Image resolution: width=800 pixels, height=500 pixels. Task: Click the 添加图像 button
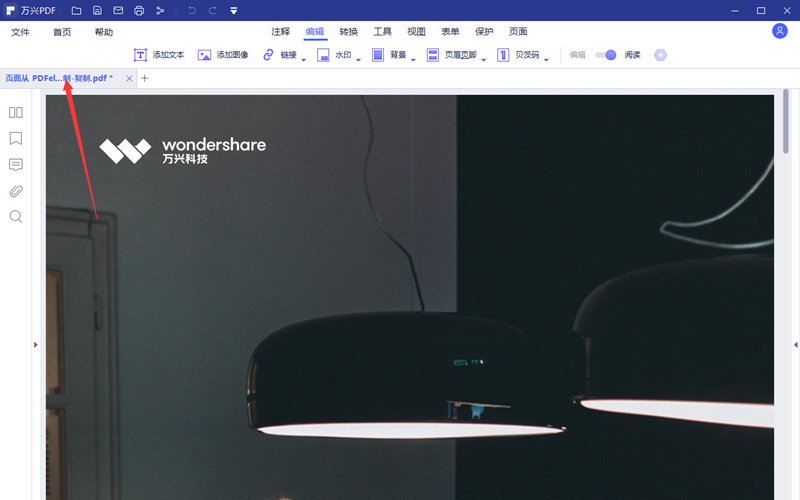coord(223,55)
